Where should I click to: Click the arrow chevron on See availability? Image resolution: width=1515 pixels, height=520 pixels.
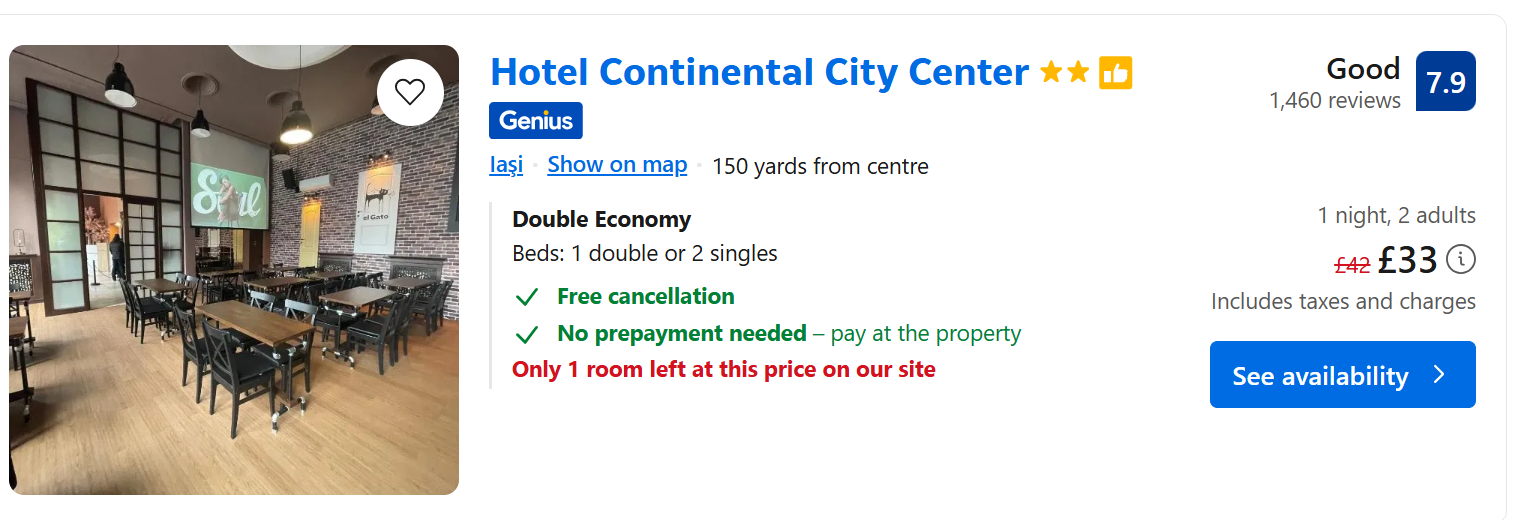[x=1439, y=375]
